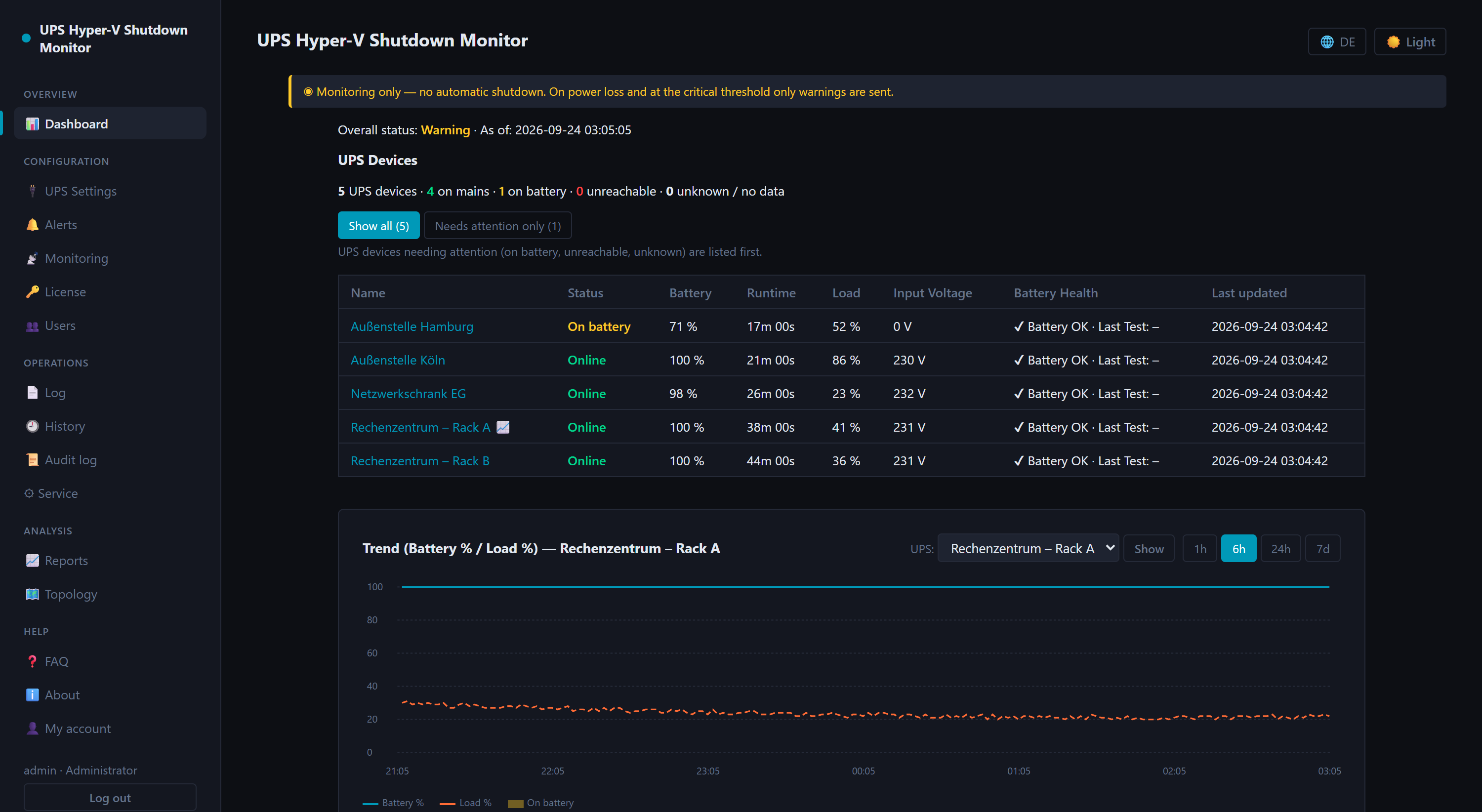Open the Netzwerkschrank EG device link
The image size is (1482, 812).
tap(409, 394)
